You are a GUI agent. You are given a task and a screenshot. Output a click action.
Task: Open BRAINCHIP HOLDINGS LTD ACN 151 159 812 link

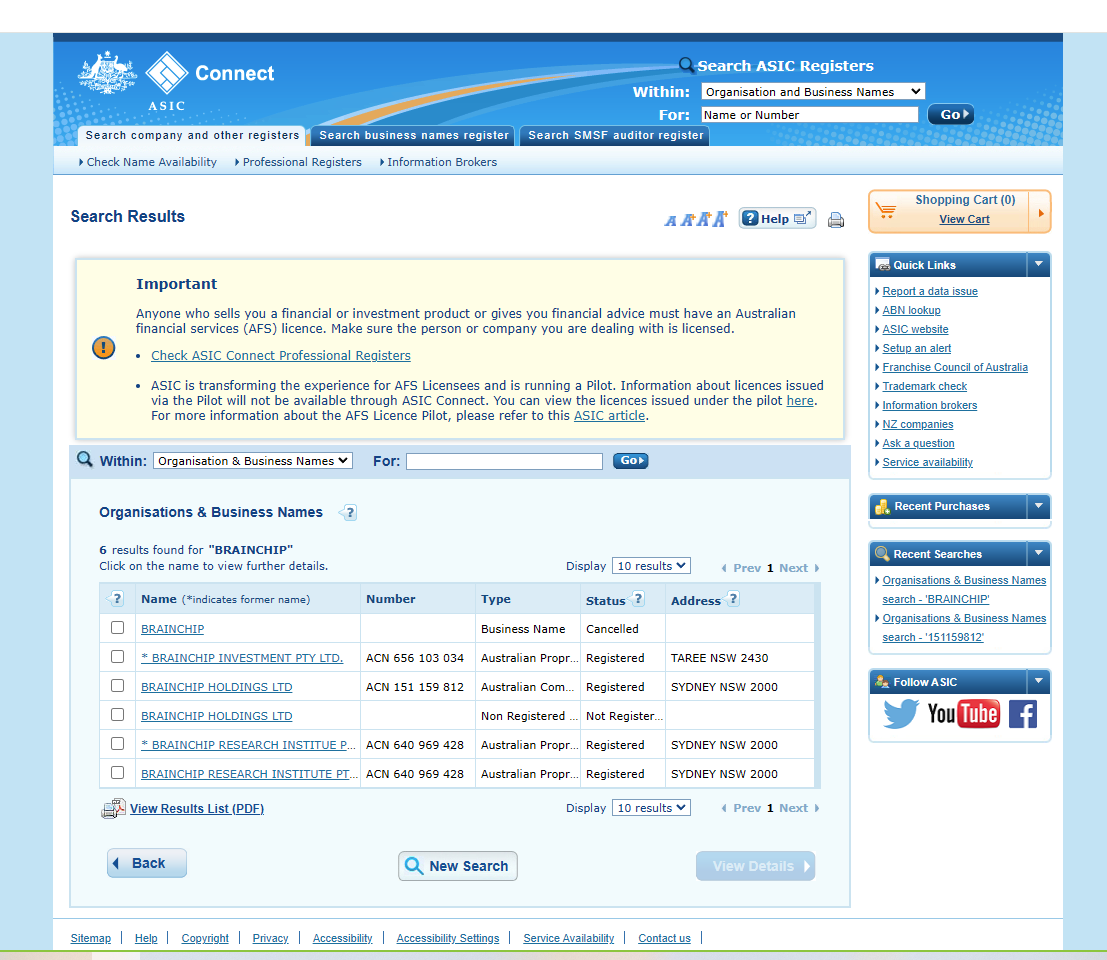point(217,687)
